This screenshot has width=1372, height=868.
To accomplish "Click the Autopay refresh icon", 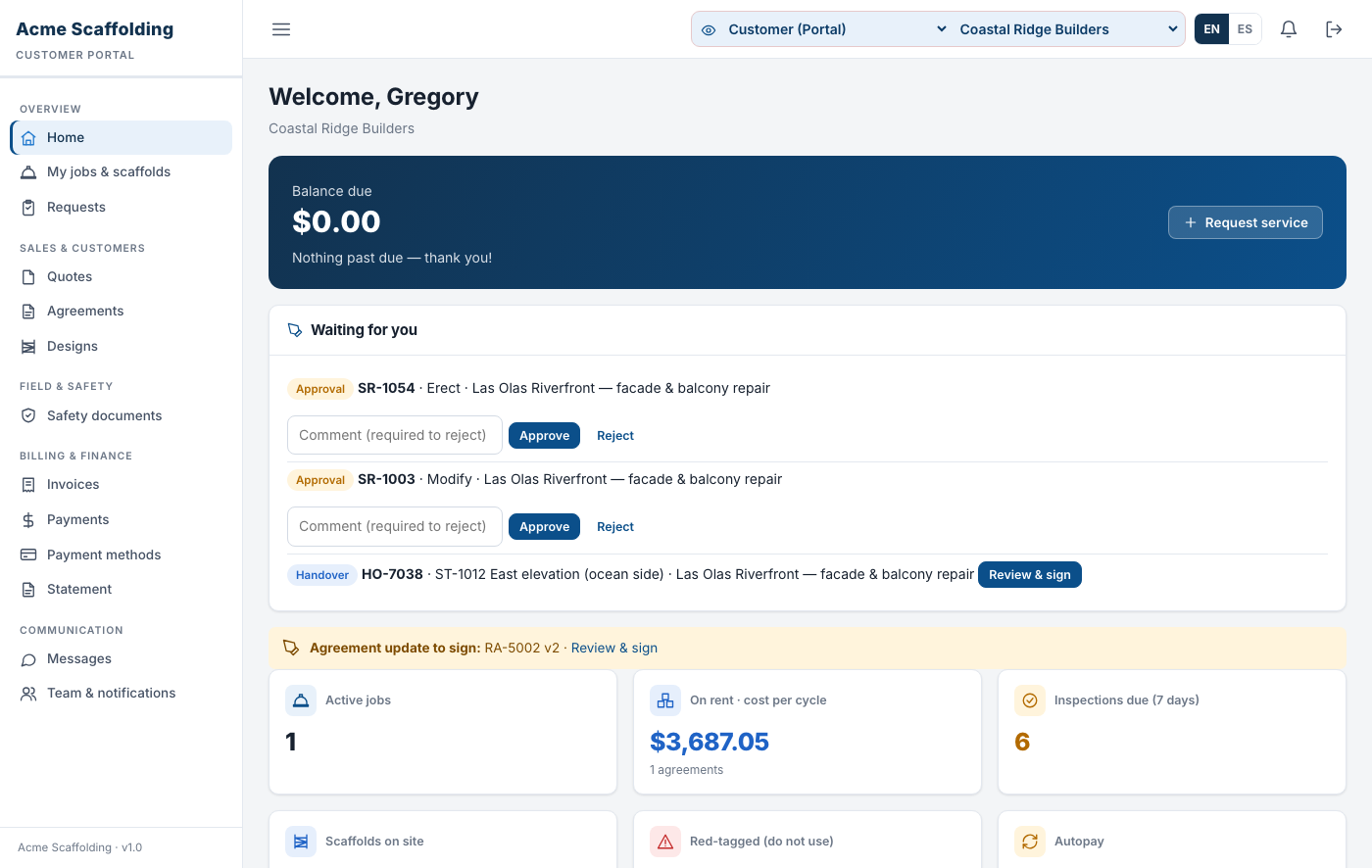I will [x=1030, y=842].
